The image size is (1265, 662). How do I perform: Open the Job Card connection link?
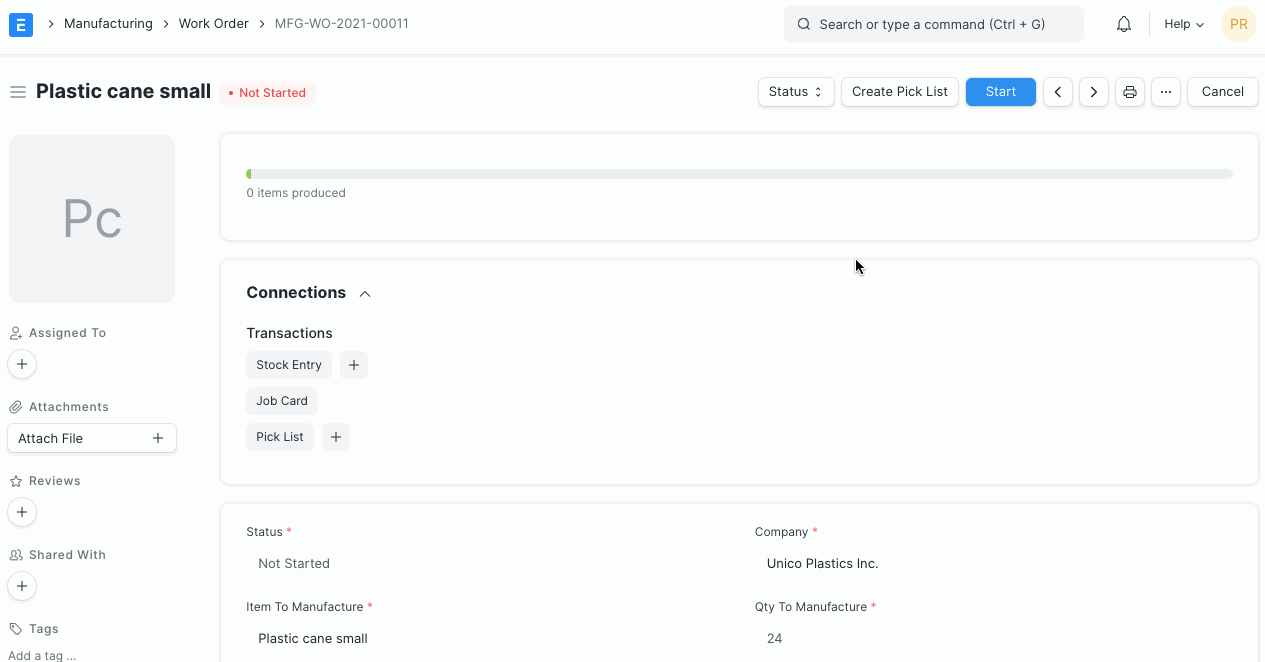tap(282, 401)
